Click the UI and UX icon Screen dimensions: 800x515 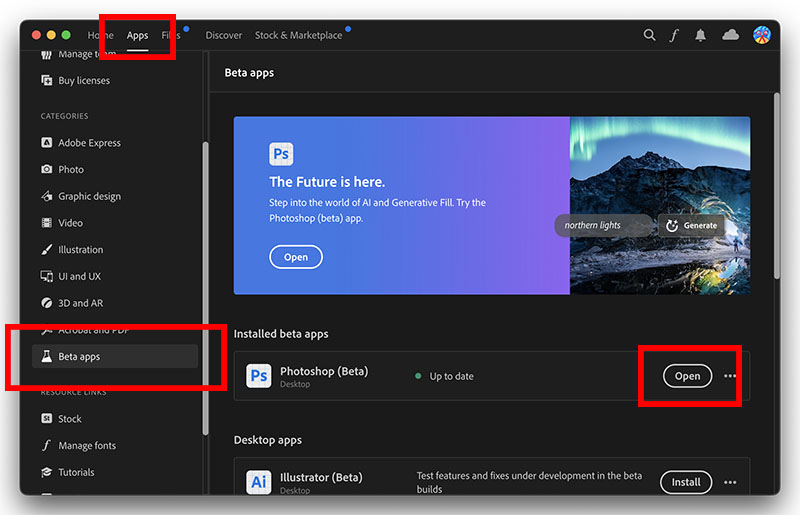(46, 276)
